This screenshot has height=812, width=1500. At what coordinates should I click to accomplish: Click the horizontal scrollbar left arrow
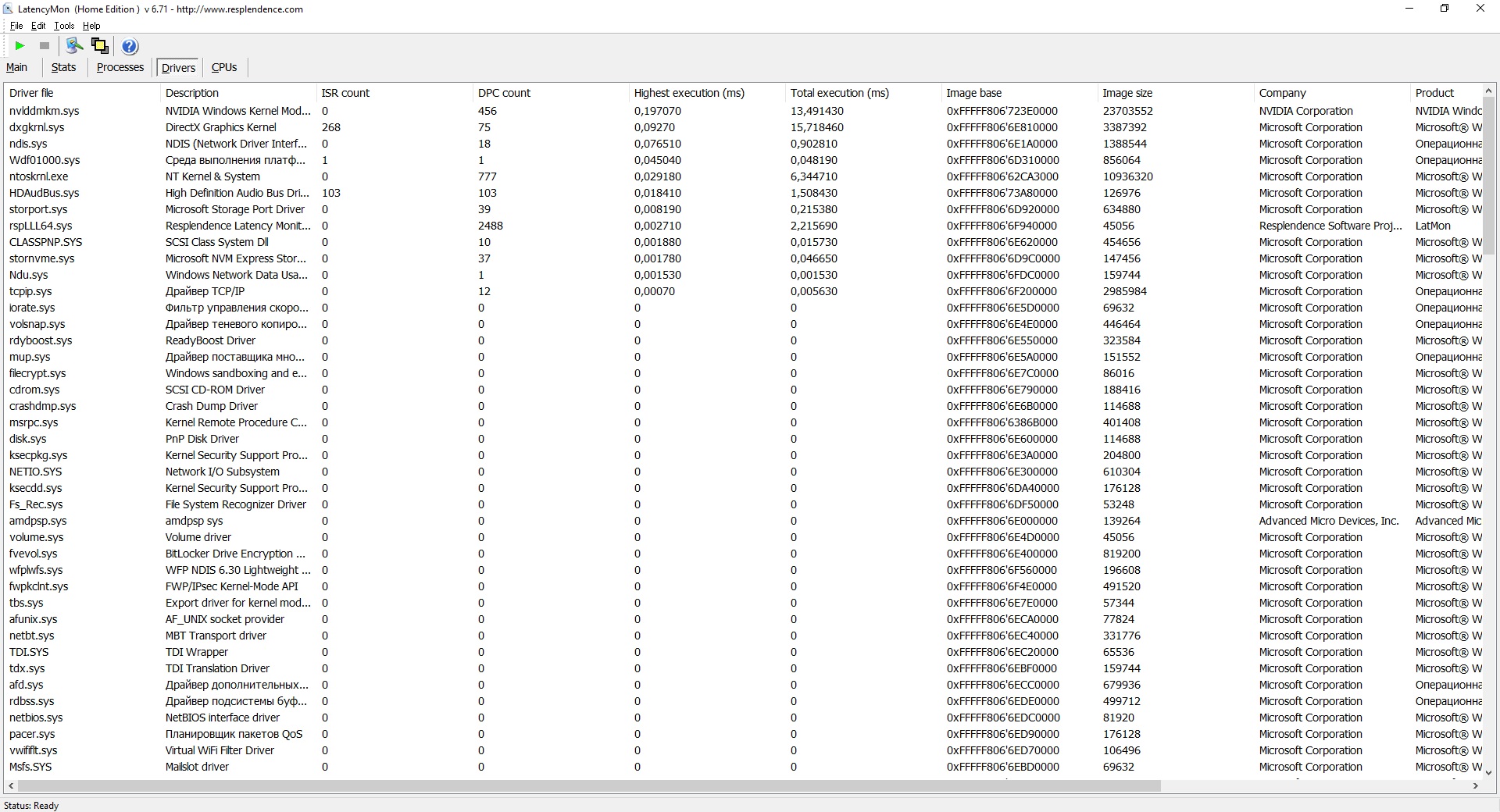(11, 785)
